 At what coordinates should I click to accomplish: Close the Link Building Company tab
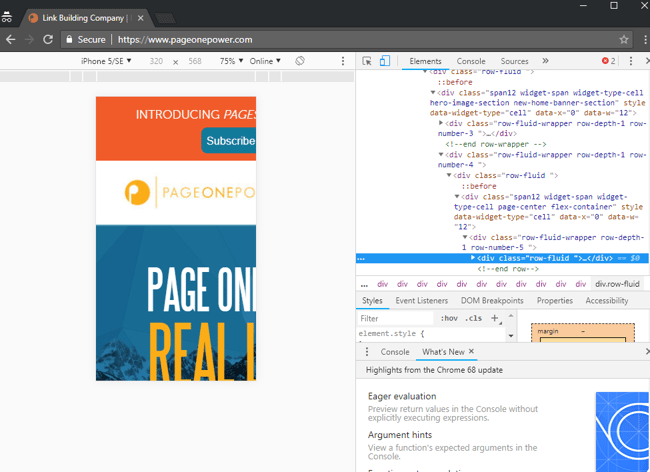pyautogui.click(x=141, y=18)
